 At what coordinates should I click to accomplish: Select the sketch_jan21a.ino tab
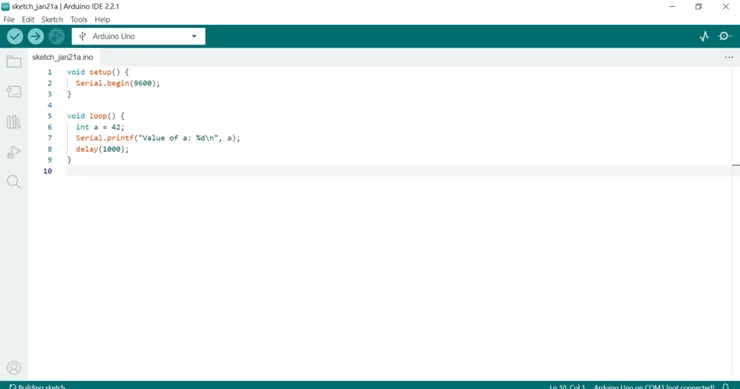[63, 57]
